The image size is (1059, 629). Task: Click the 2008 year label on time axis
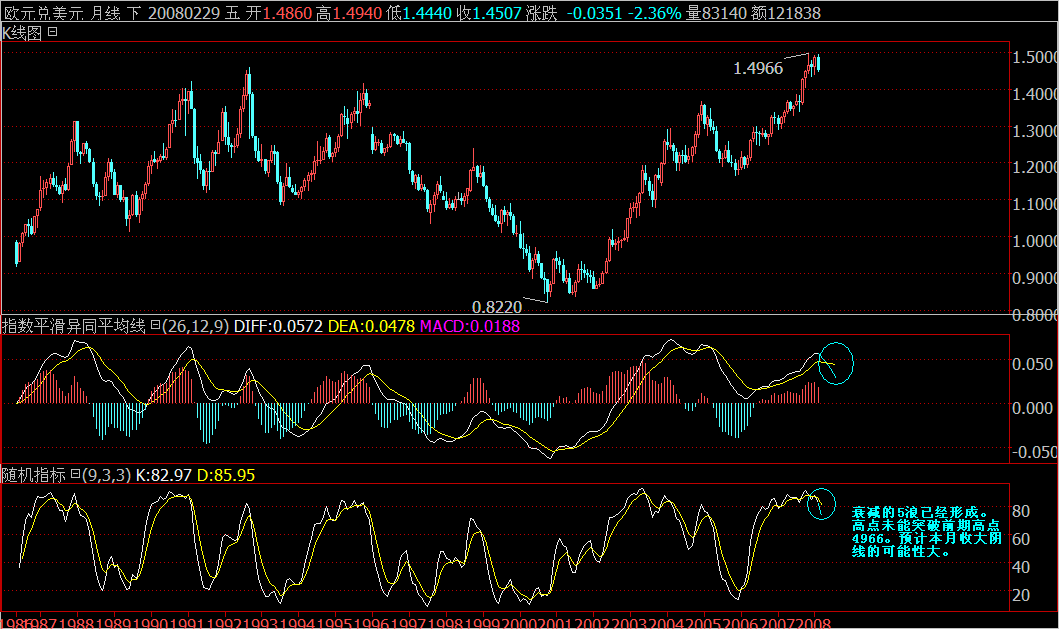(x=813, y=623)
